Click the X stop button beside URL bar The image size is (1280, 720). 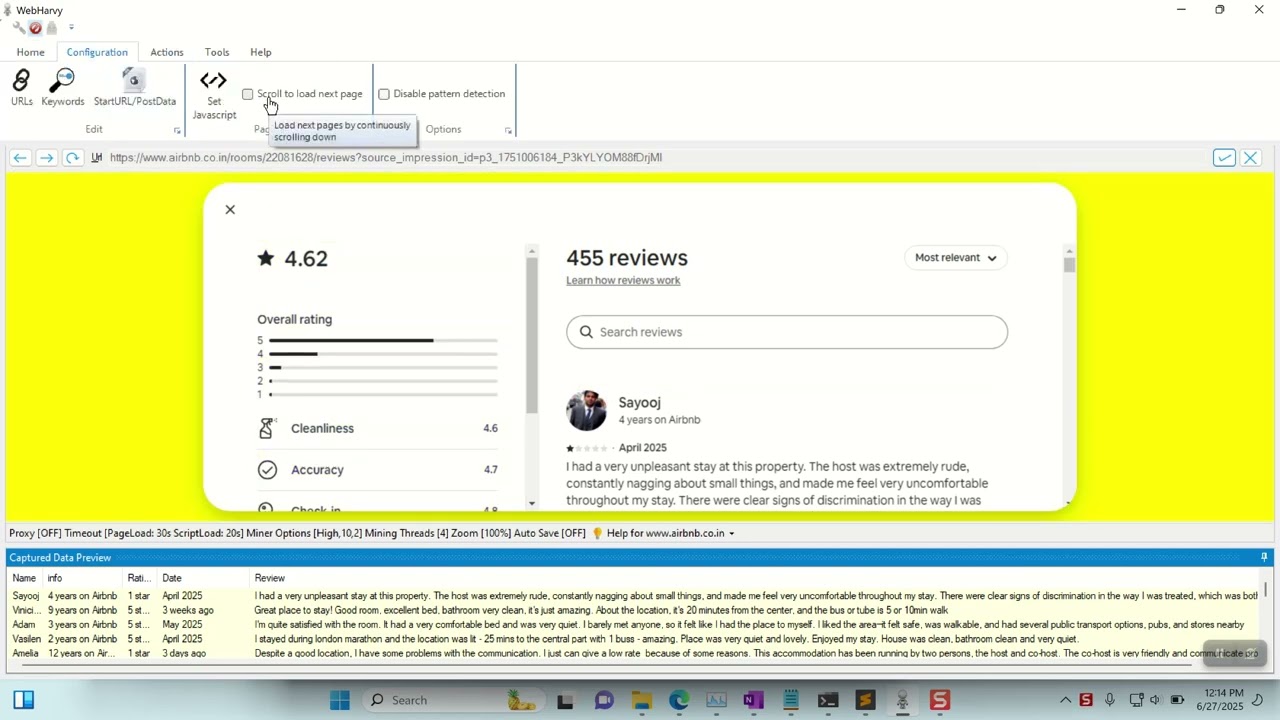1250,158
